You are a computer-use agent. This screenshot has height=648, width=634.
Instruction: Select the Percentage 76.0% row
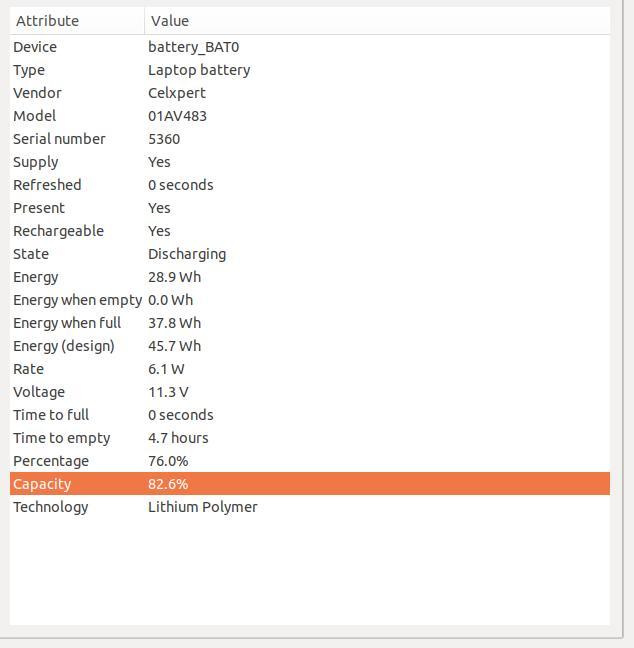pyautogui.click(x=310, y=461)
